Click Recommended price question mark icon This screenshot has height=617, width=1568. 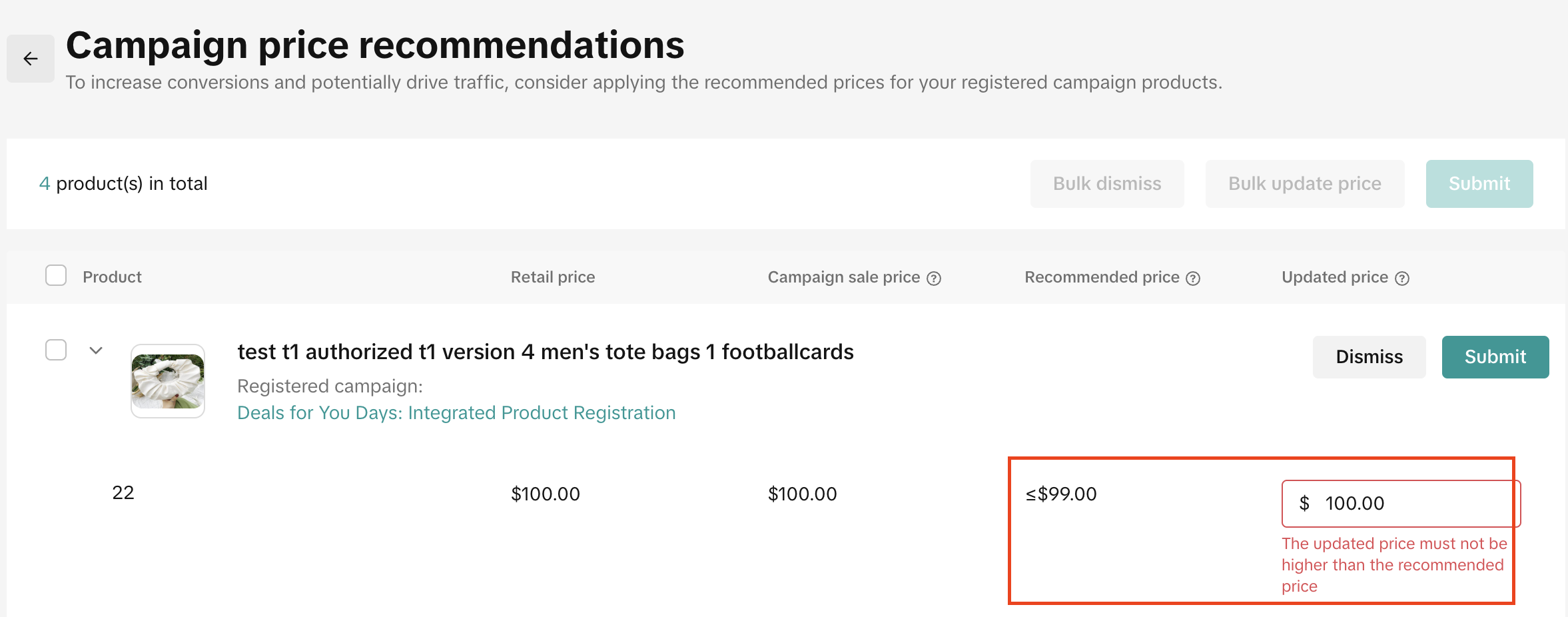1193,279
